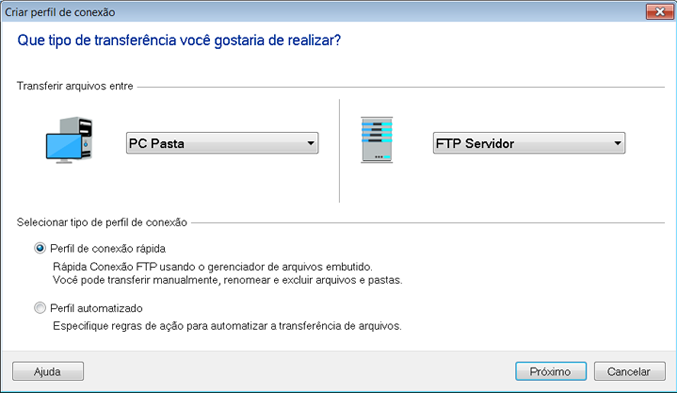Click the arrow on FTP Servidor combo box
This screenshot has height=393, width=677.
coord(617,143)
